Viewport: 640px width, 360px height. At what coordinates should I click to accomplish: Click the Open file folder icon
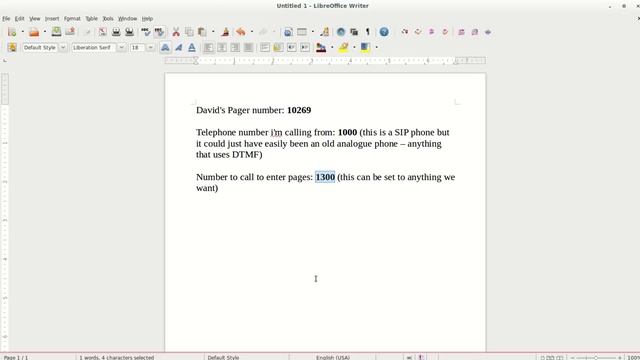point(34,32)
